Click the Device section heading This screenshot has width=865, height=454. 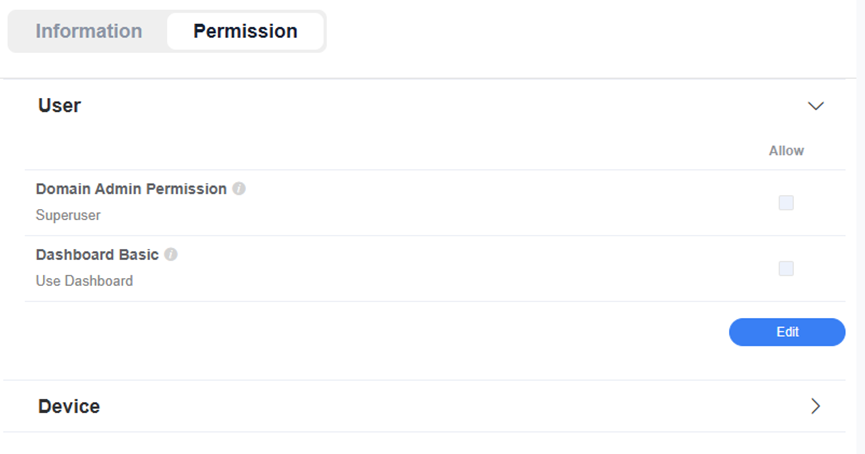69,407
